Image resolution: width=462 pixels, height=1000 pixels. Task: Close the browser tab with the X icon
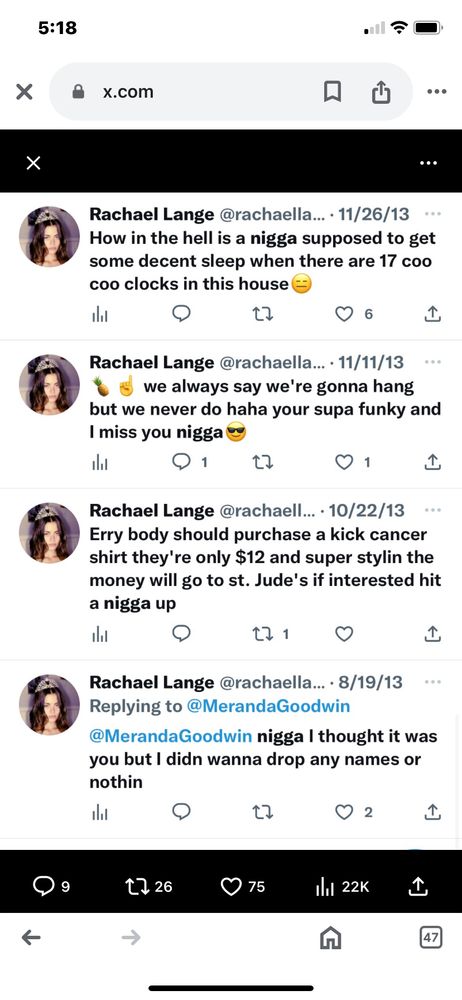[24, 92]
